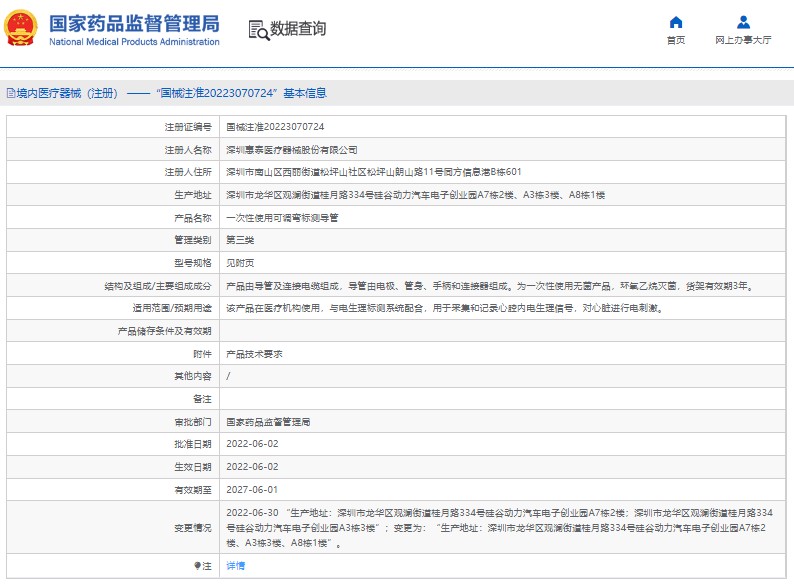Screen dimensions: 794x584
Task: Click the 第三类 management category value
Action: pos(240,240)
